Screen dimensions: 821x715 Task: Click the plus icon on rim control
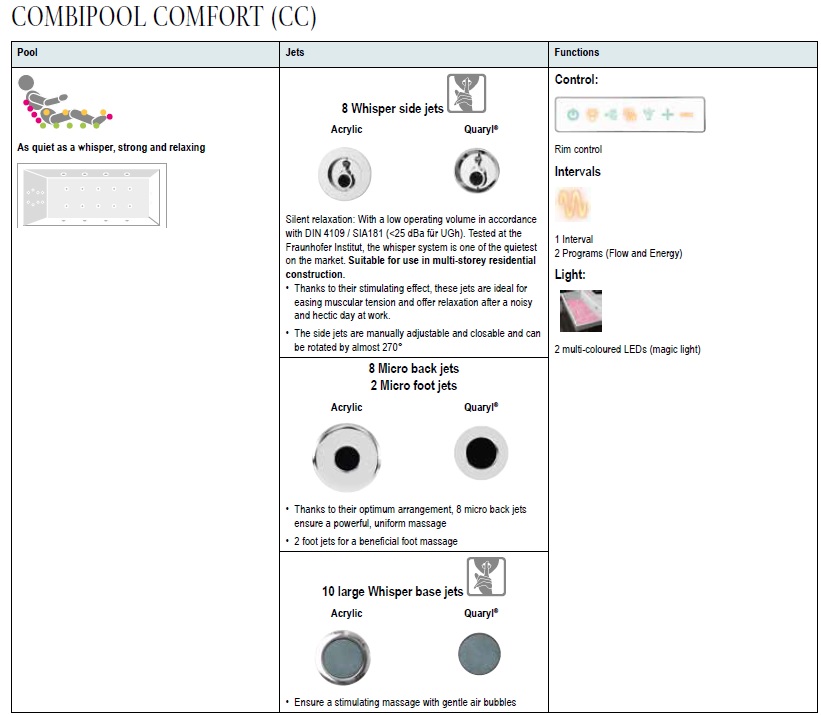pos(667,115)
